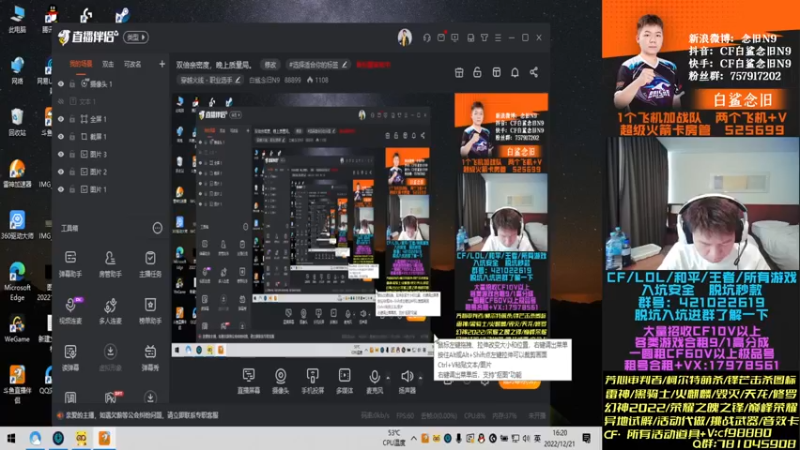Open the Windows Start menu
Viewport: 800px width, 450px height.
[11, 438]
